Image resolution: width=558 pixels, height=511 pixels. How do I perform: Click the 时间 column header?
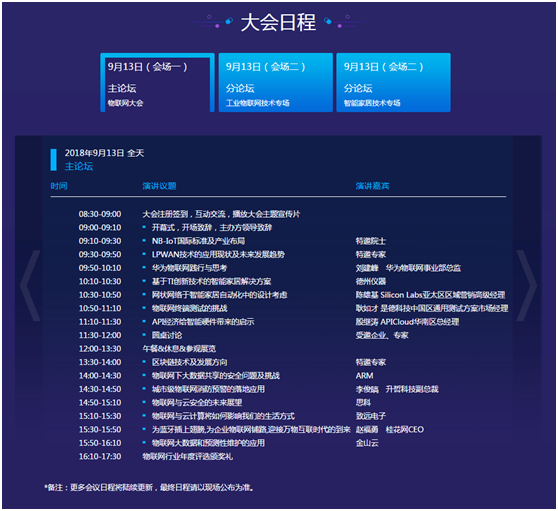tap(59, 186)
